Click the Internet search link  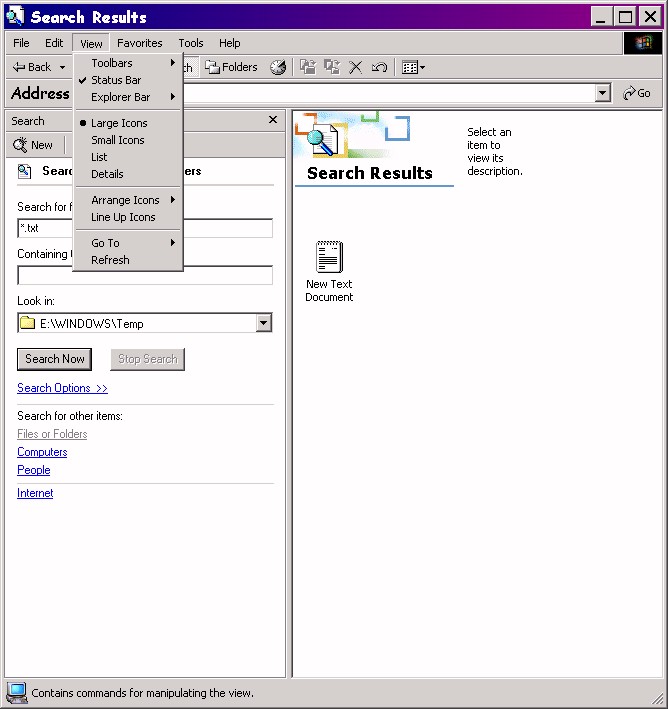click(x=35, y=493)
